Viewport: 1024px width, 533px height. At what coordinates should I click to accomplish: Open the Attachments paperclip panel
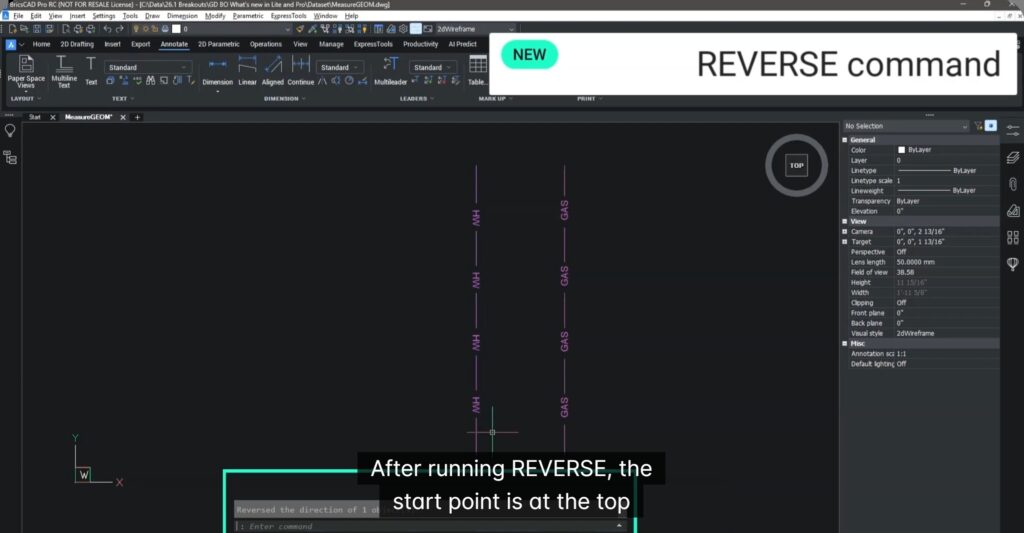pyautogui.click(x=1013, y=184)
